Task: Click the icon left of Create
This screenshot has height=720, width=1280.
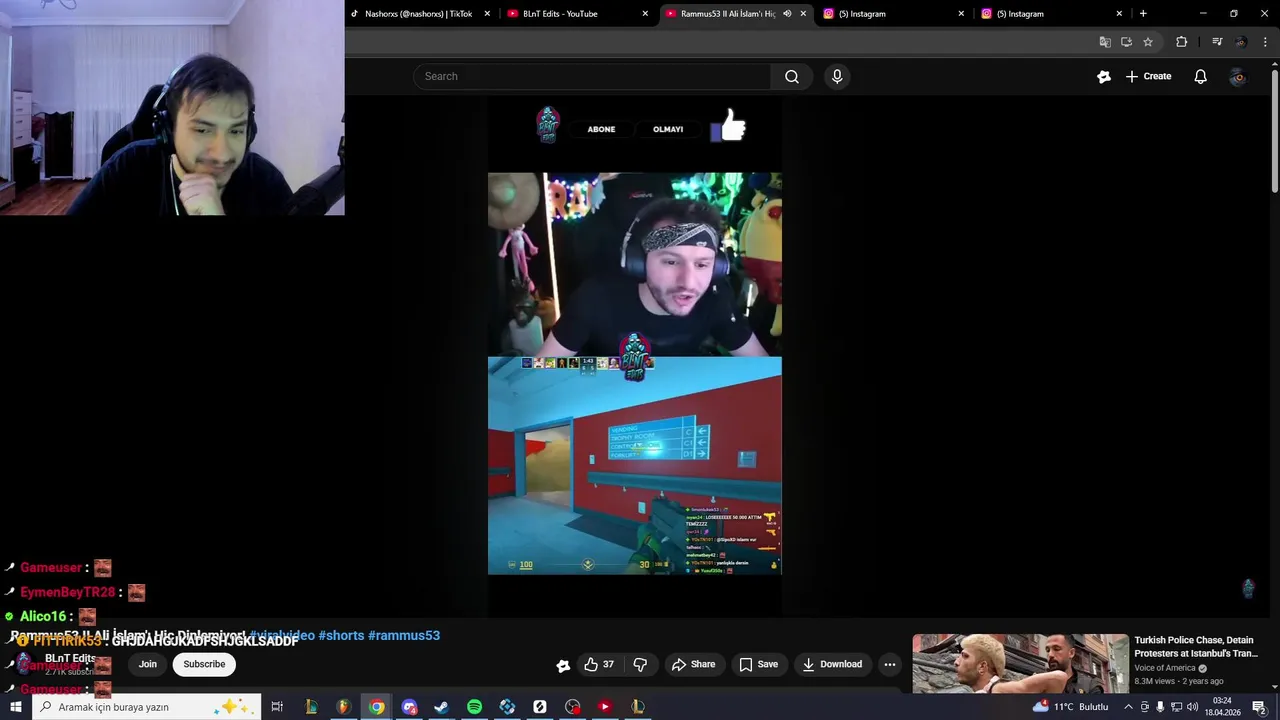Action: pos(1104,76)
